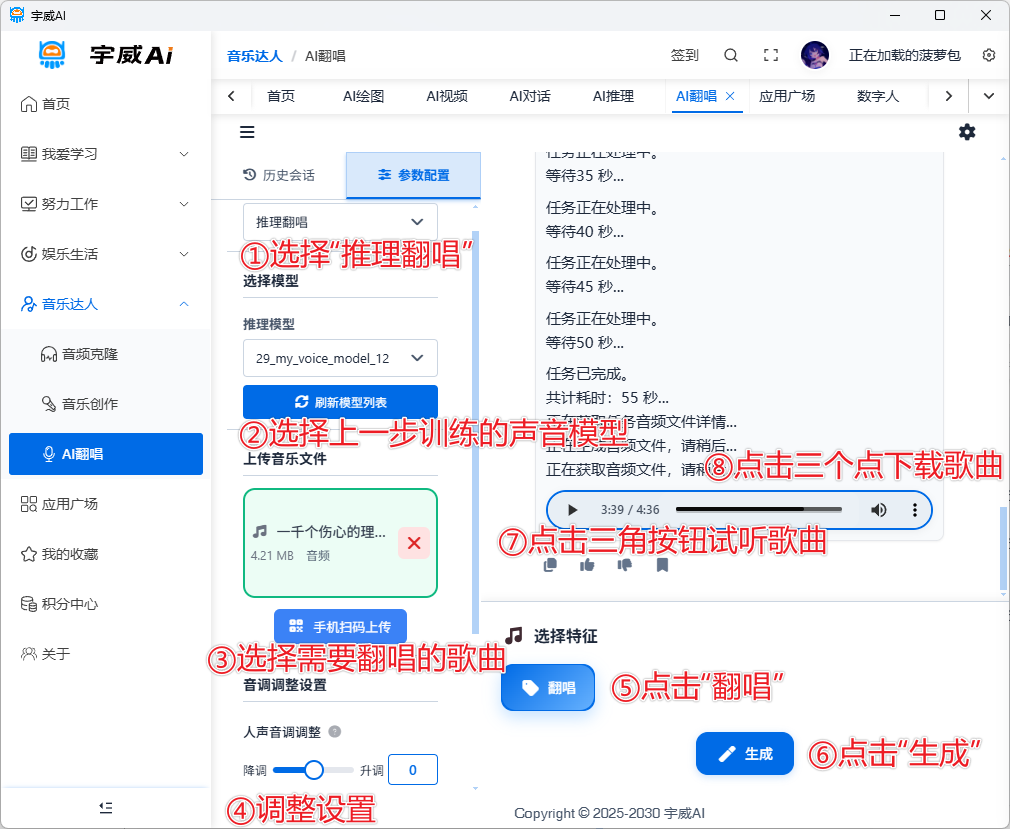Bookmark the response using bookmark icon
The width and height of the screenshot is (1010, 829).
pos(662,565)
